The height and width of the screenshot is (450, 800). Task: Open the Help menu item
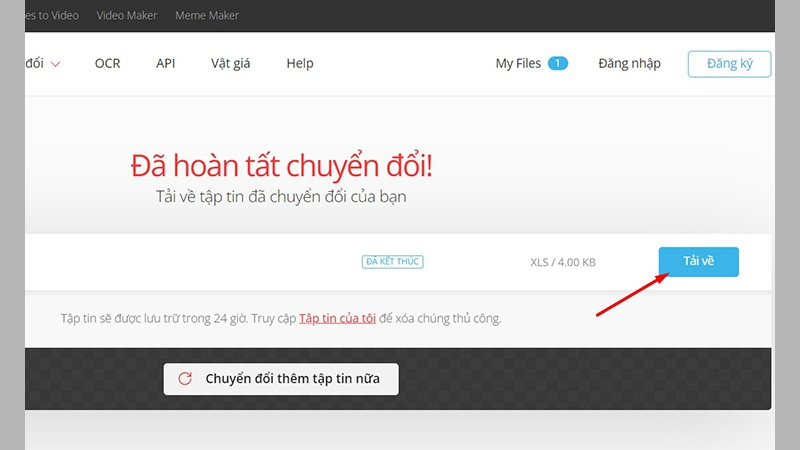coord(300,64)
